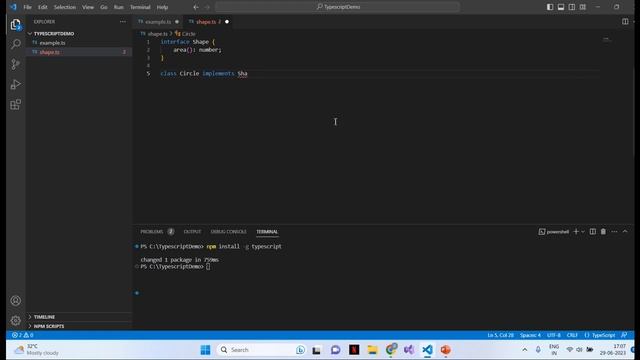Image resolution: width=640 pixels, height=360 pixels.
Task: Split the terminal panel
Action: tap(593, 231)
